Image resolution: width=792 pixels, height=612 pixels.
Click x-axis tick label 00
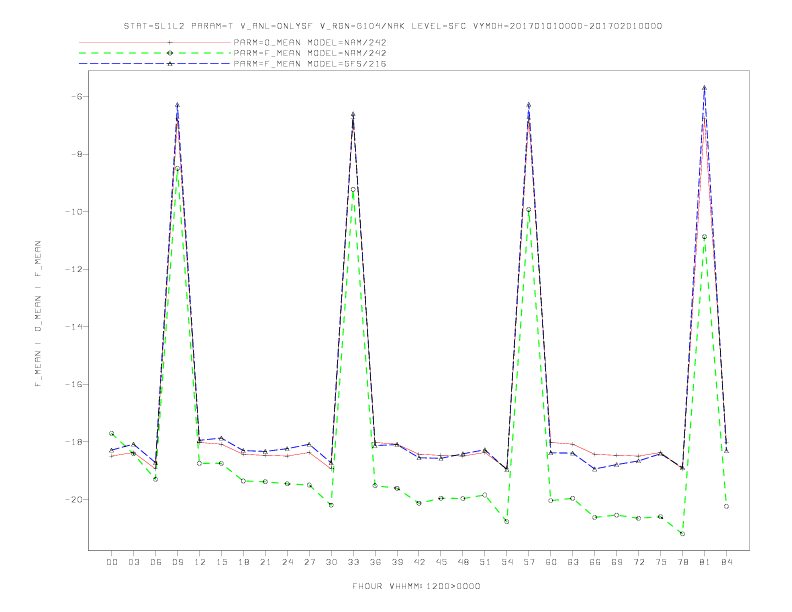tap(112, 562)
